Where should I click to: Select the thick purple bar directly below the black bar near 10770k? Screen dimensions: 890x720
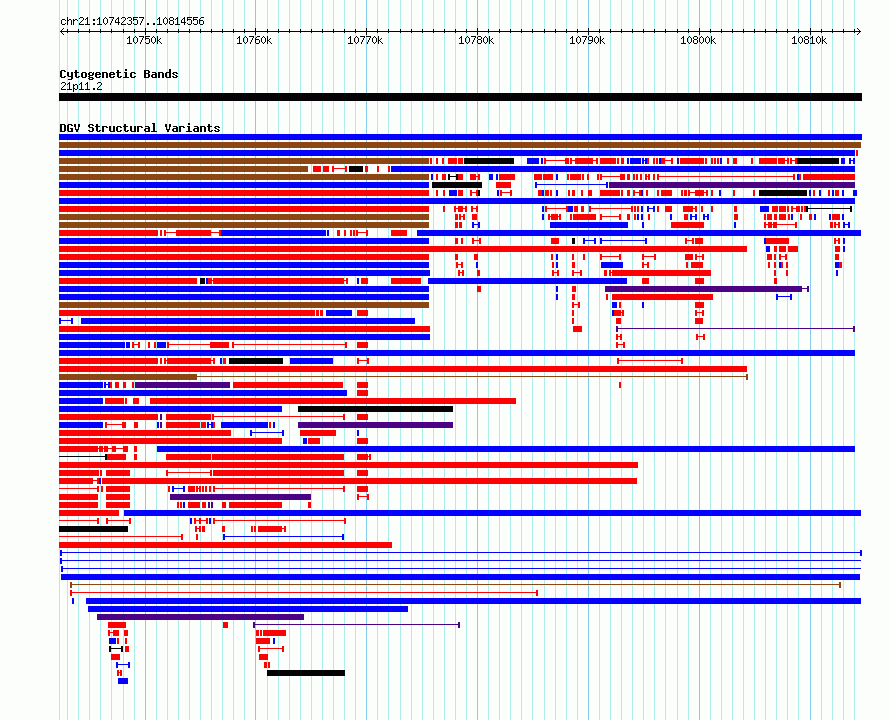(x=375, y=425)
